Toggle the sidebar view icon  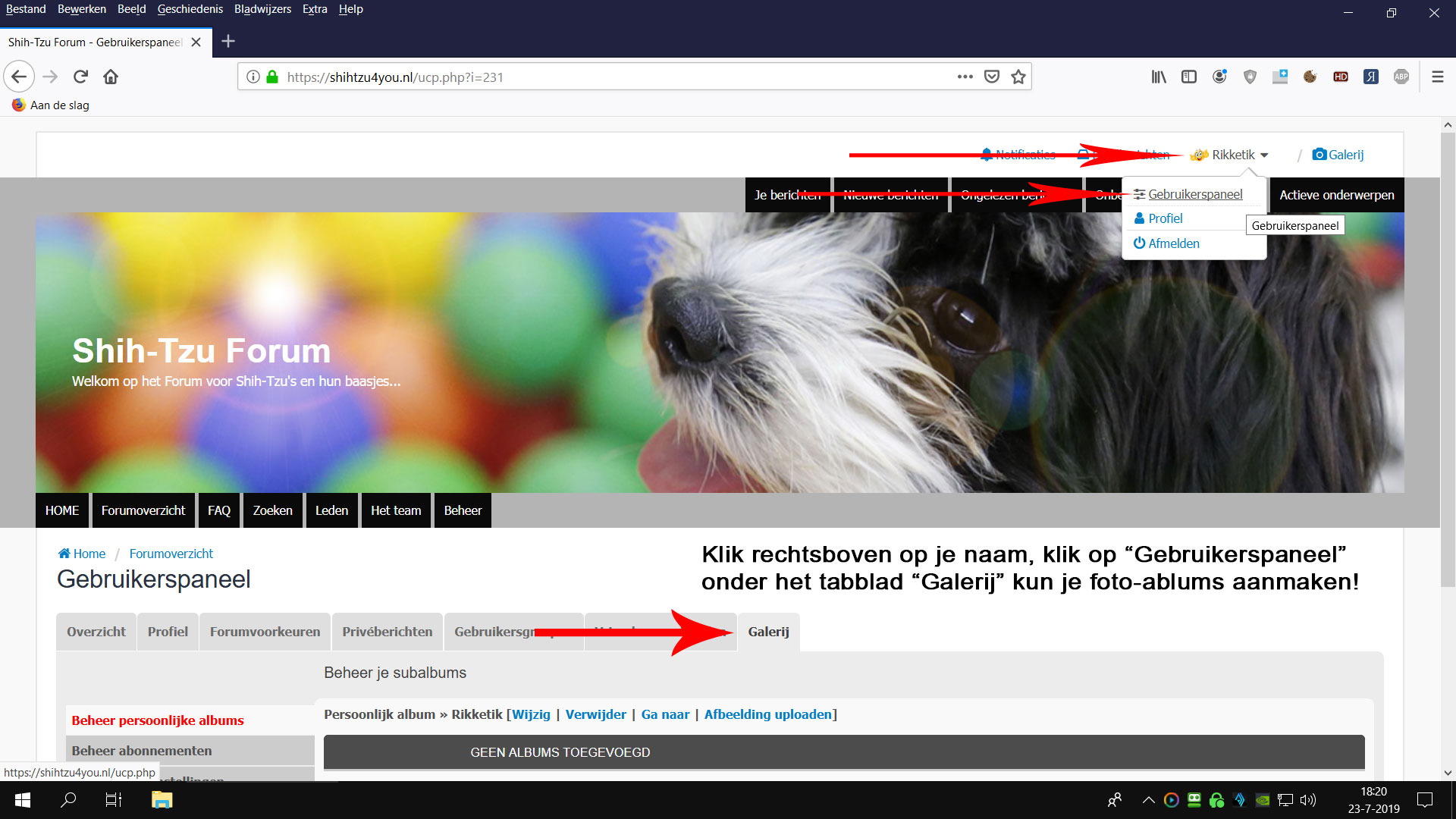[1189, 77]
